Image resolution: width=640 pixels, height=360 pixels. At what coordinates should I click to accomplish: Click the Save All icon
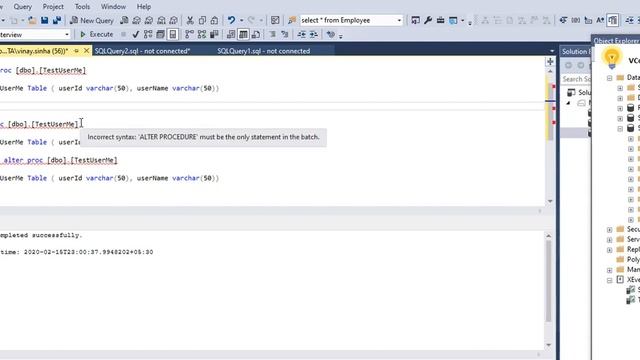[57, 20]
